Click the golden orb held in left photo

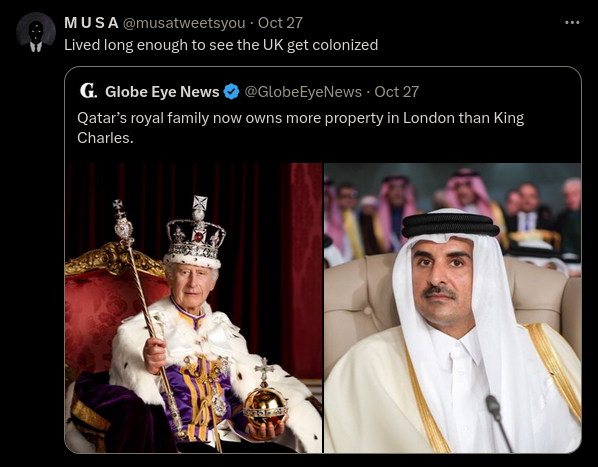(265, 408)
